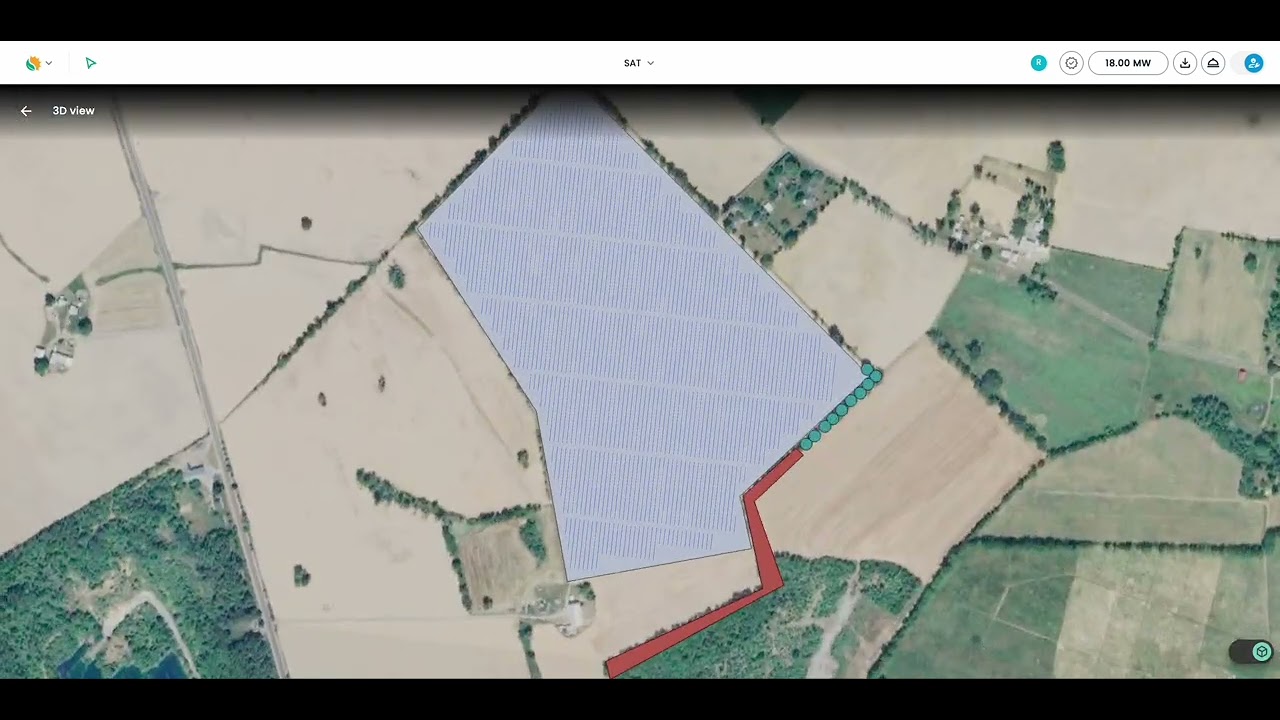Open the SAT tracker dropdown
The height and width of the screenshot is (720, 1280).
click(639, 63)
